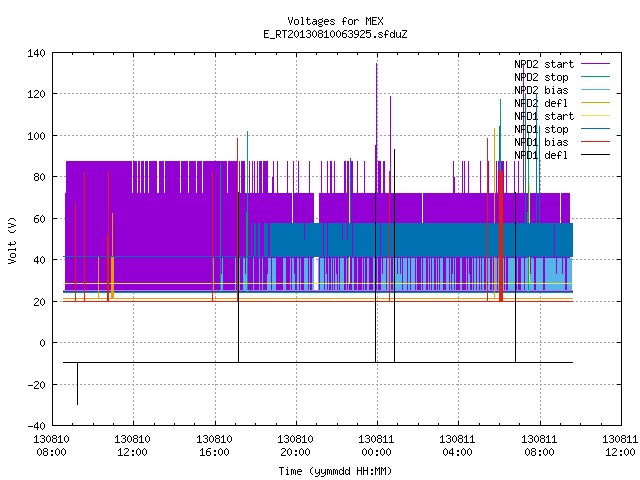Click the filename E_RT20130810063925.sfduZ subtitle
640x480 pixels.
point(335,34)
